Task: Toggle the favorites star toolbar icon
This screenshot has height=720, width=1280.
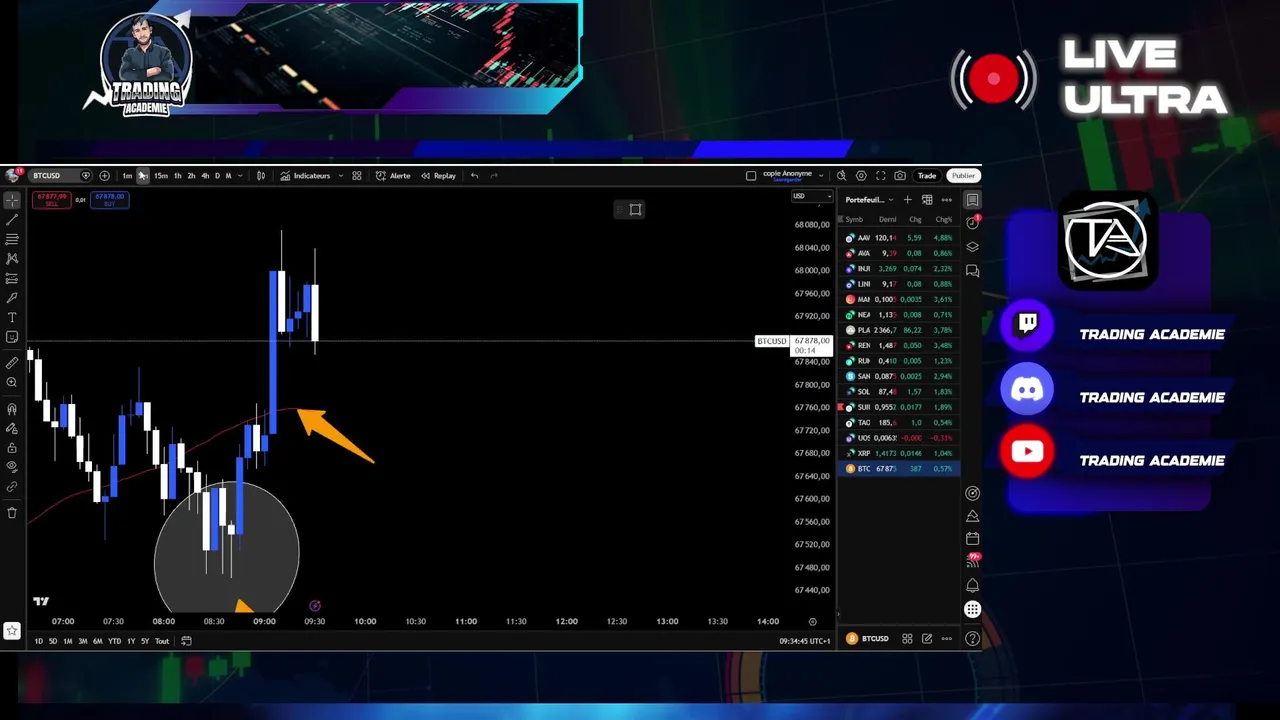Action: (11, 631)
